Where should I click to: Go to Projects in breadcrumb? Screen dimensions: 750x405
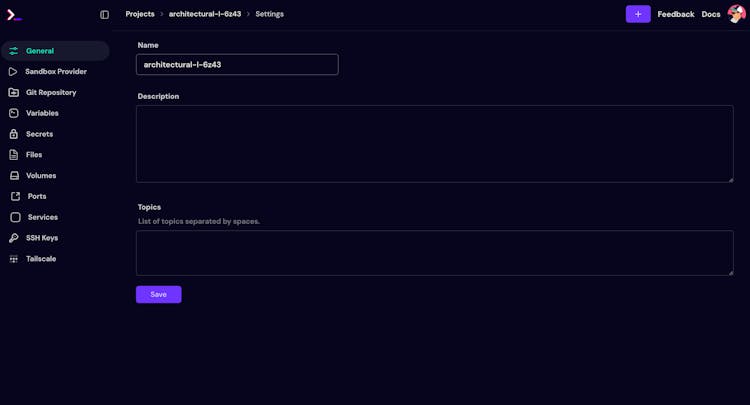click(140, 14)
